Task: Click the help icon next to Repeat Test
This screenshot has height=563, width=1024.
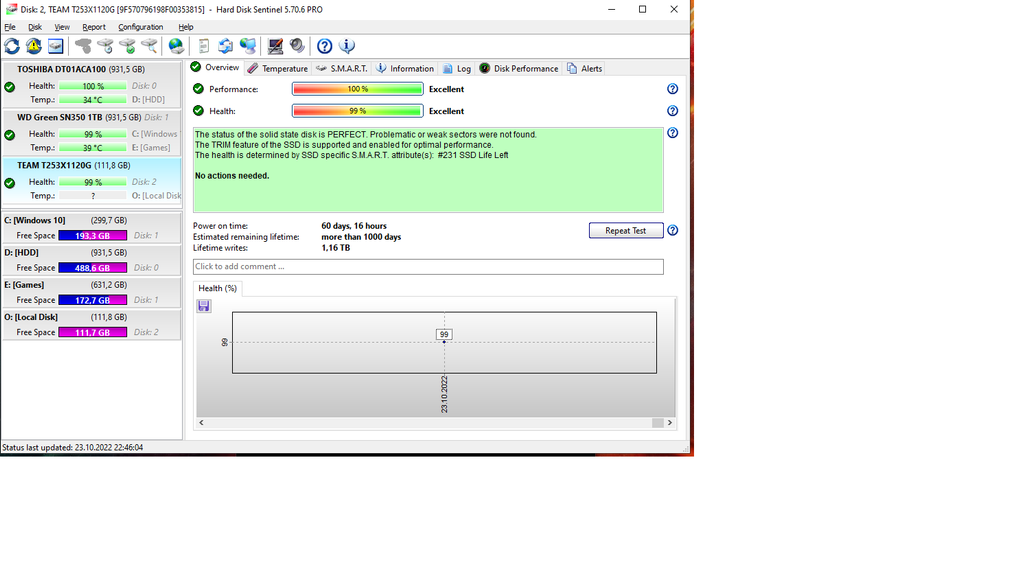Action: (x=673, y=231)
